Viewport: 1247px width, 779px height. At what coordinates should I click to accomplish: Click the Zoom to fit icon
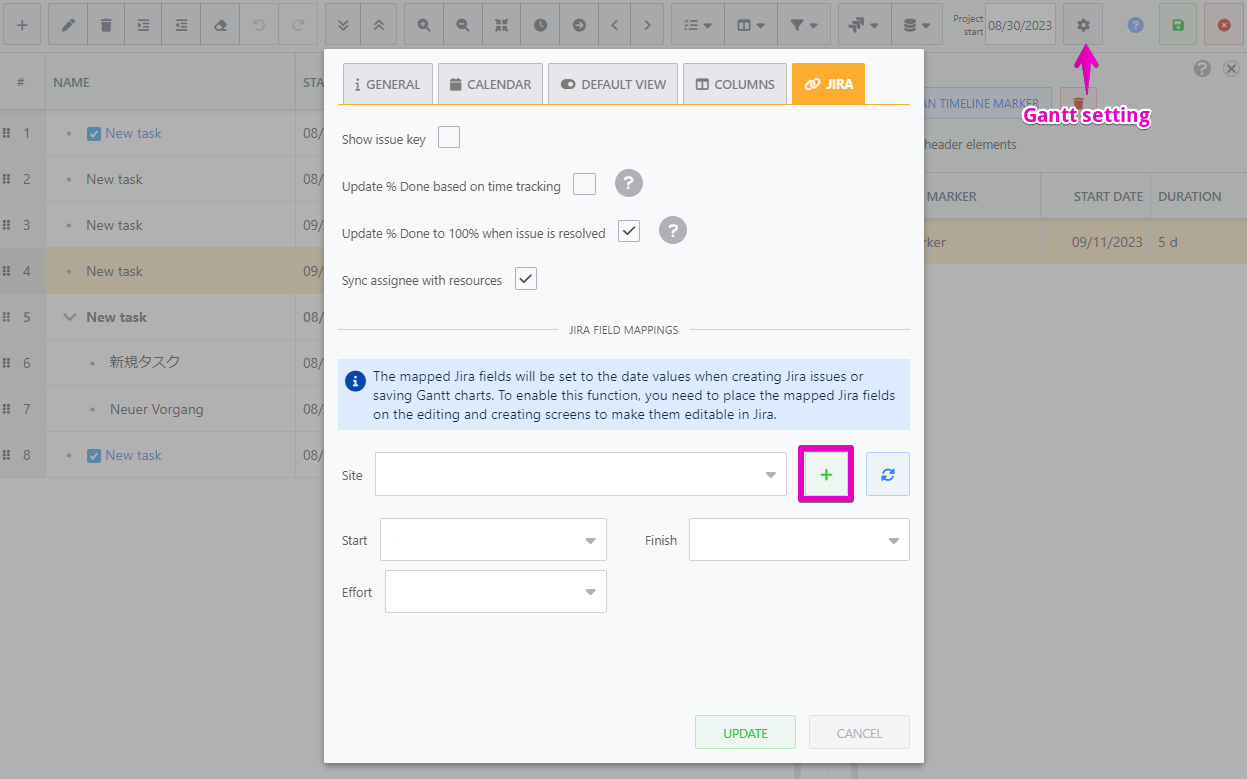(501, 24)
